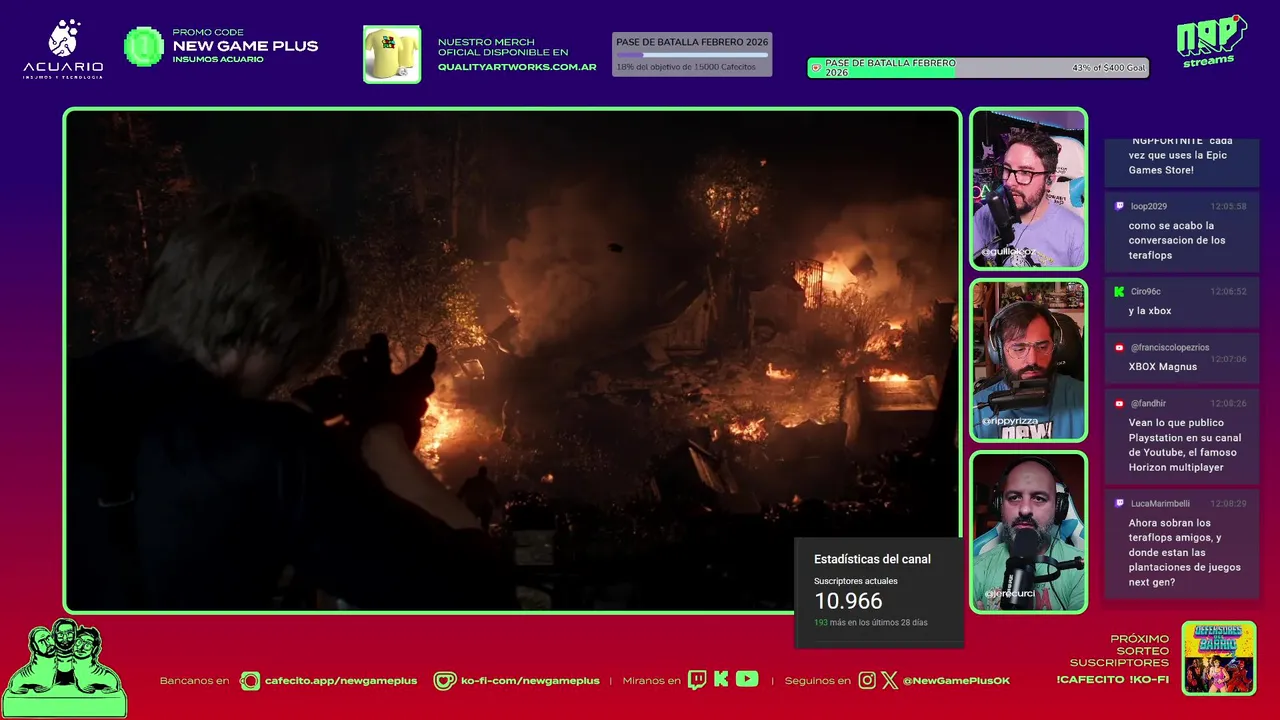Click the 'INSUMOS ACUARIO' label
The height and width of the screenshot is (720, 1280).
click(x=218, y=59)
